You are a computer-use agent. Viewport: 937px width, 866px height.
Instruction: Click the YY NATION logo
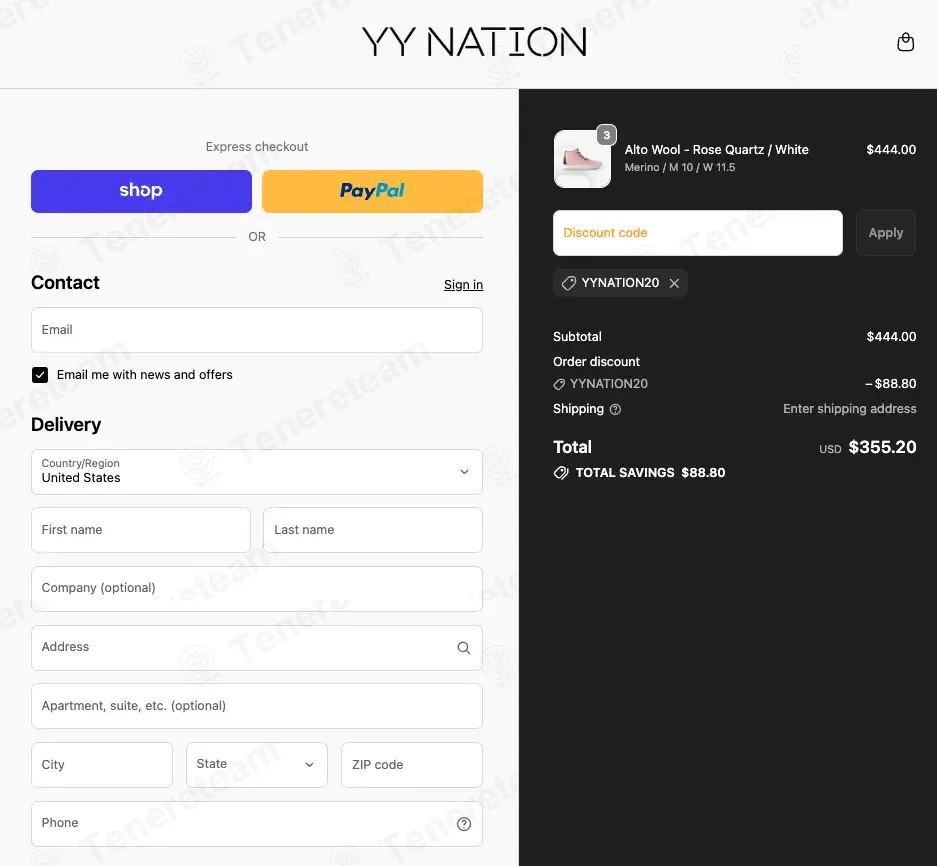(x=474, y=42)
